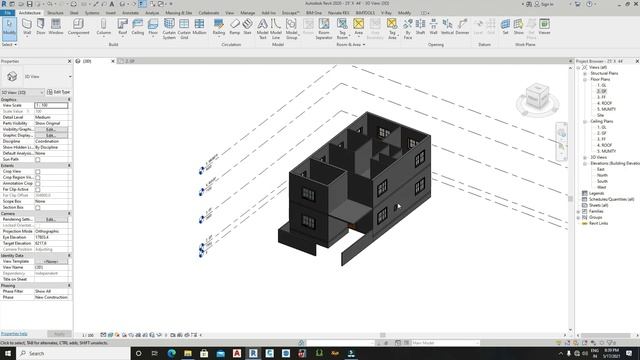Switch to the Massing & Site tab
The image size is (640, 360).
click(178, 13)
